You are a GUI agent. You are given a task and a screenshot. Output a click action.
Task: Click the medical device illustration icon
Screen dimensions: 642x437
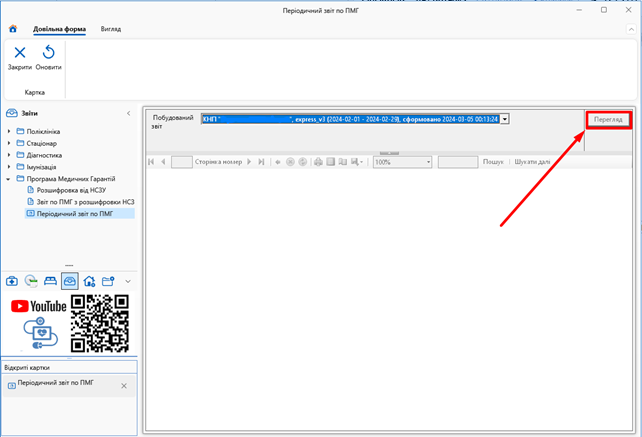(40, 333)
